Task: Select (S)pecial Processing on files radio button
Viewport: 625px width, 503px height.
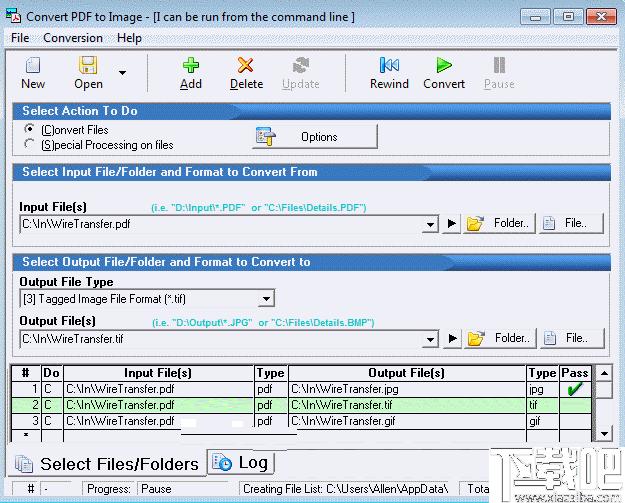Action: 29,144
